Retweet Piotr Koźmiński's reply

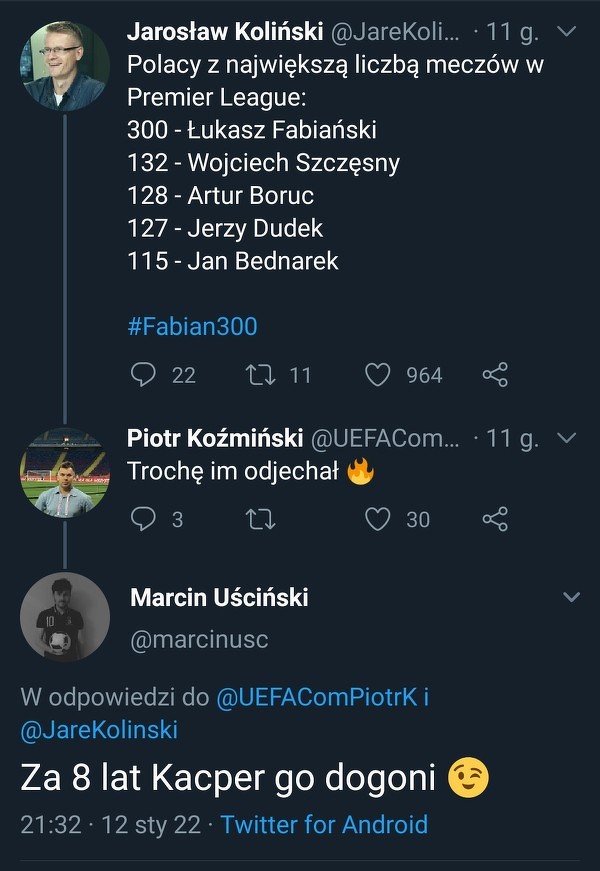coord(260,519)
